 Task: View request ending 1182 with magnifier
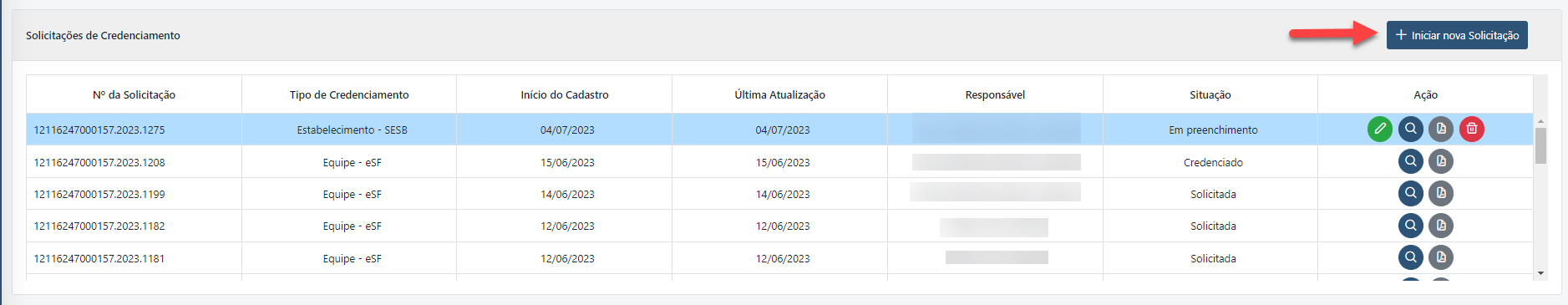click(1411, 226)
